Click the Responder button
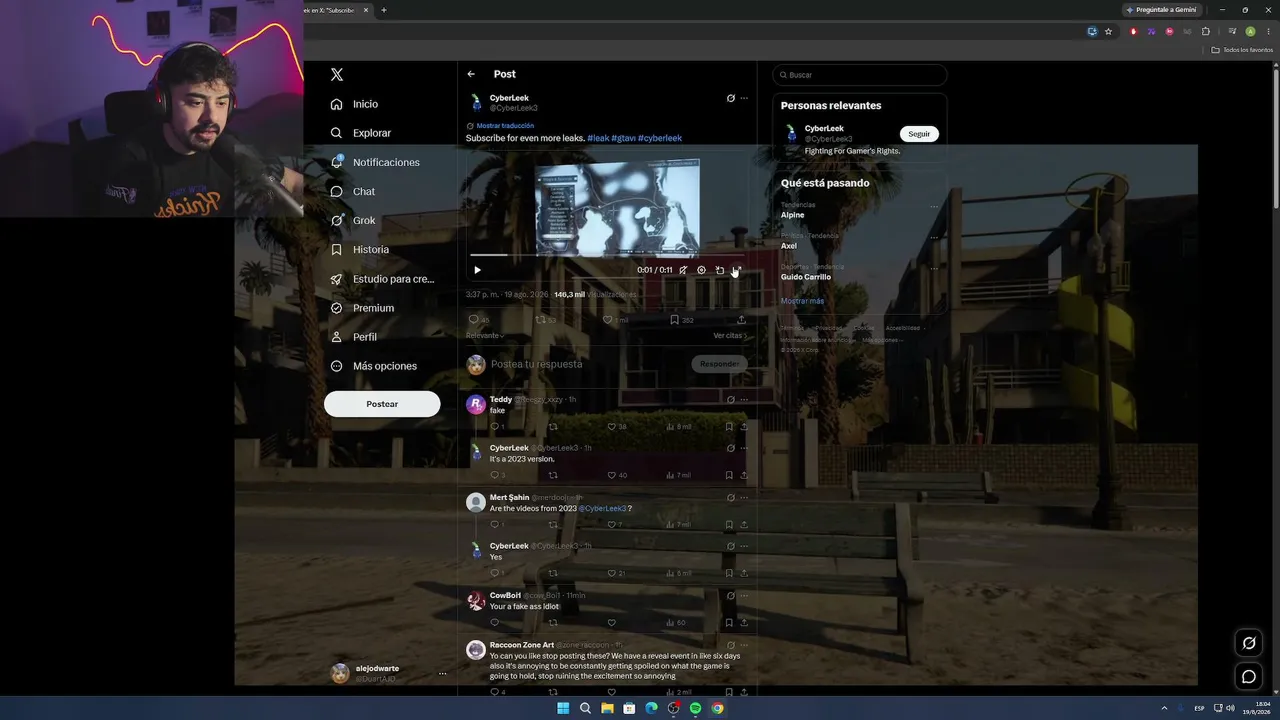The width and height of the screenshot is (1280, 720). pos(719,364)
